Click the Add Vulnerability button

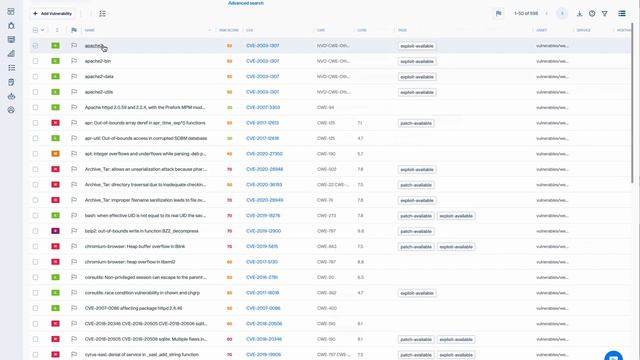point(52,13)
